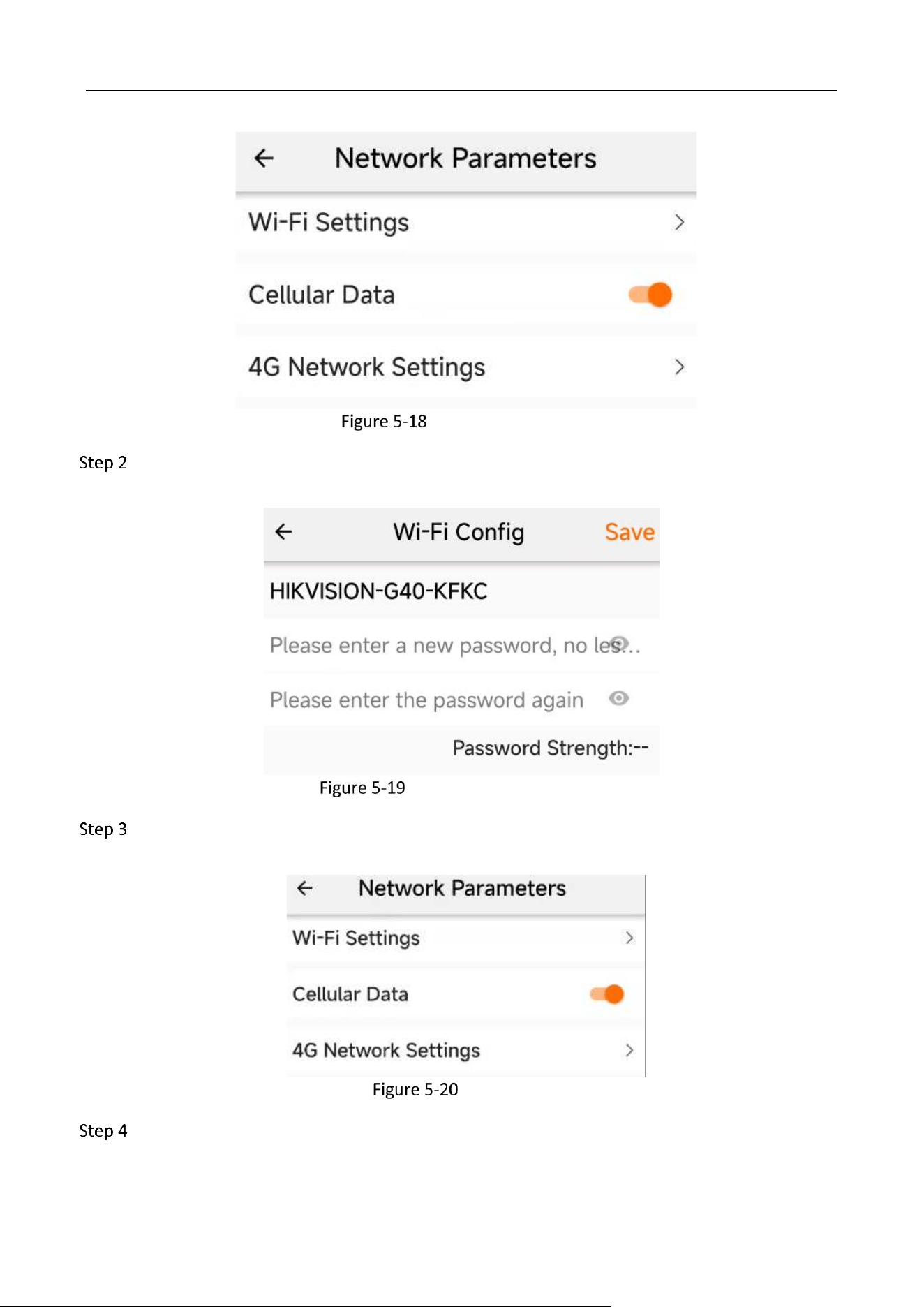Open Wi-Fi Settings chevron in Figure 5-20
The width and height of the screenshot is (924, 1307).
click(x=629, y=938)
